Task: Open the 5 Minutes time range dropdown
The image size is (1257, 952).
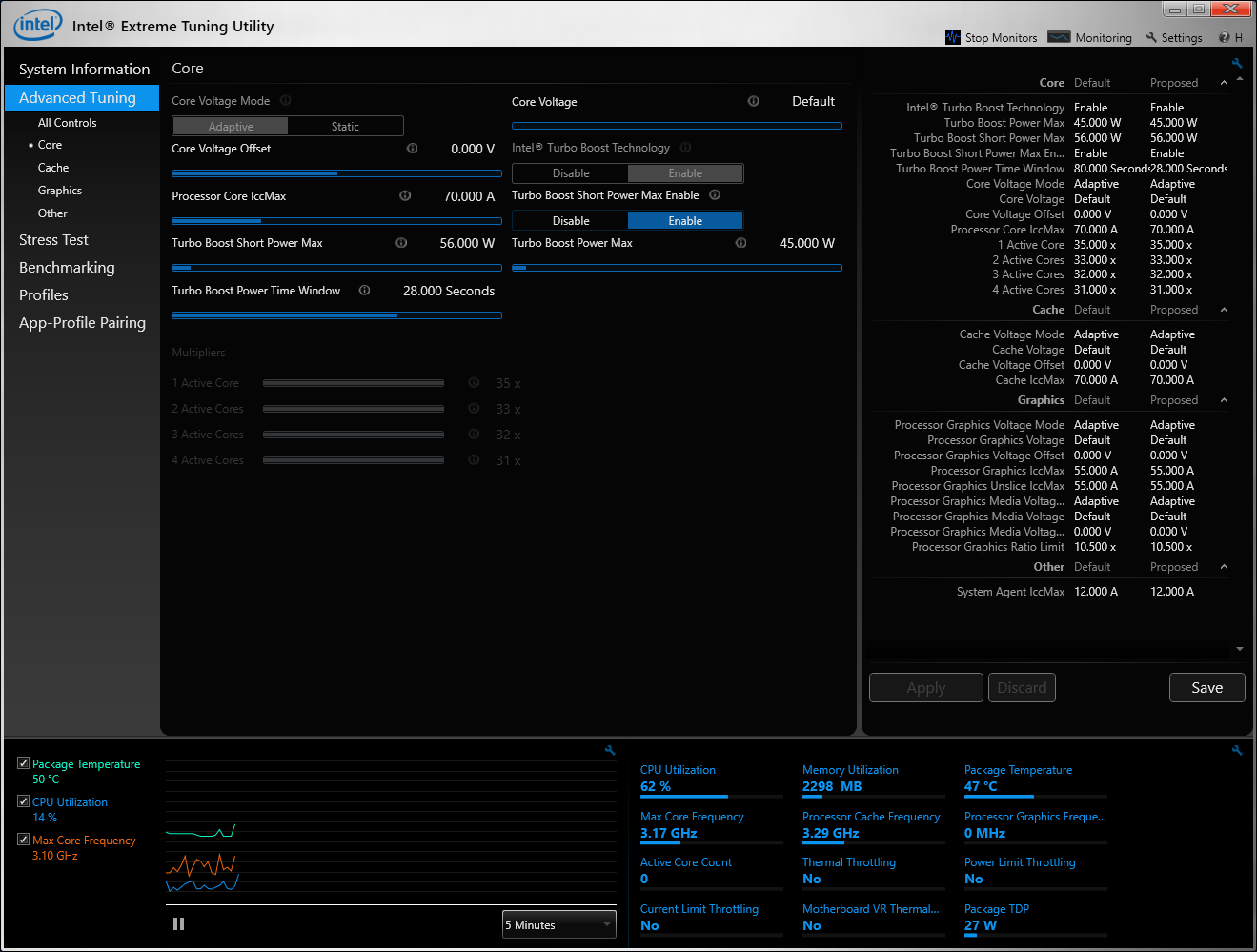Action: [559, 924]
